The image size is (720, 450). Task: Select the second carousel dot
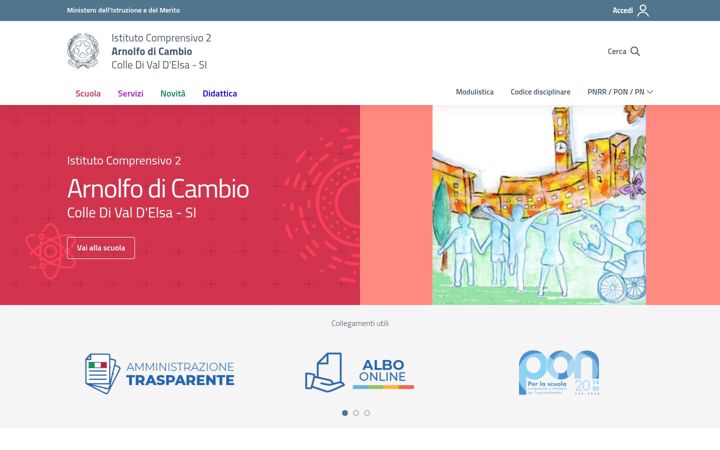356,413
